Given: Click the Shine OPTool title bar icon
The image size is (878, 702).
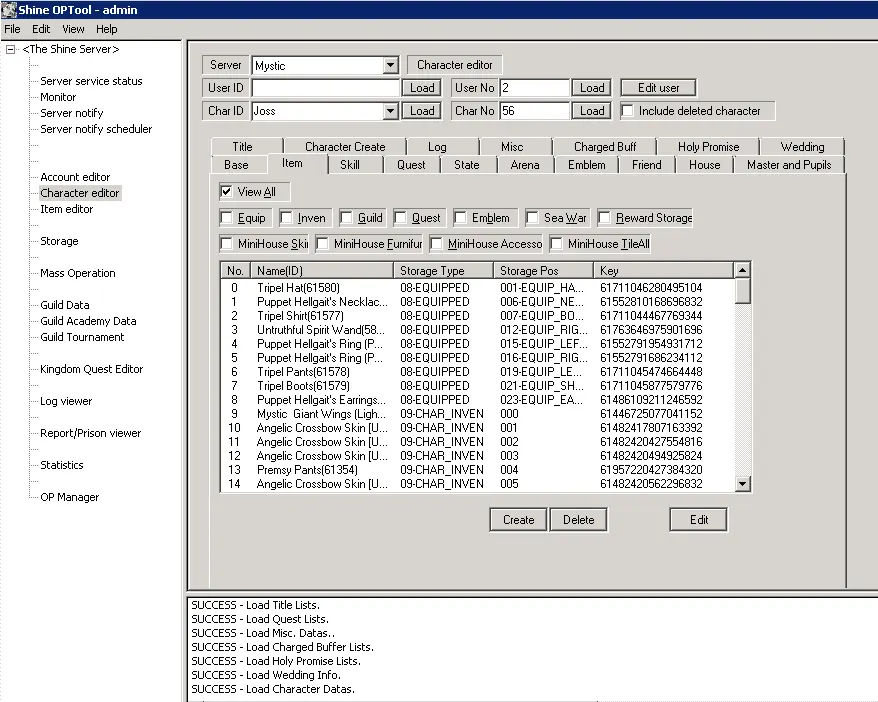Looking at the screenshot, I should [8, 10].
